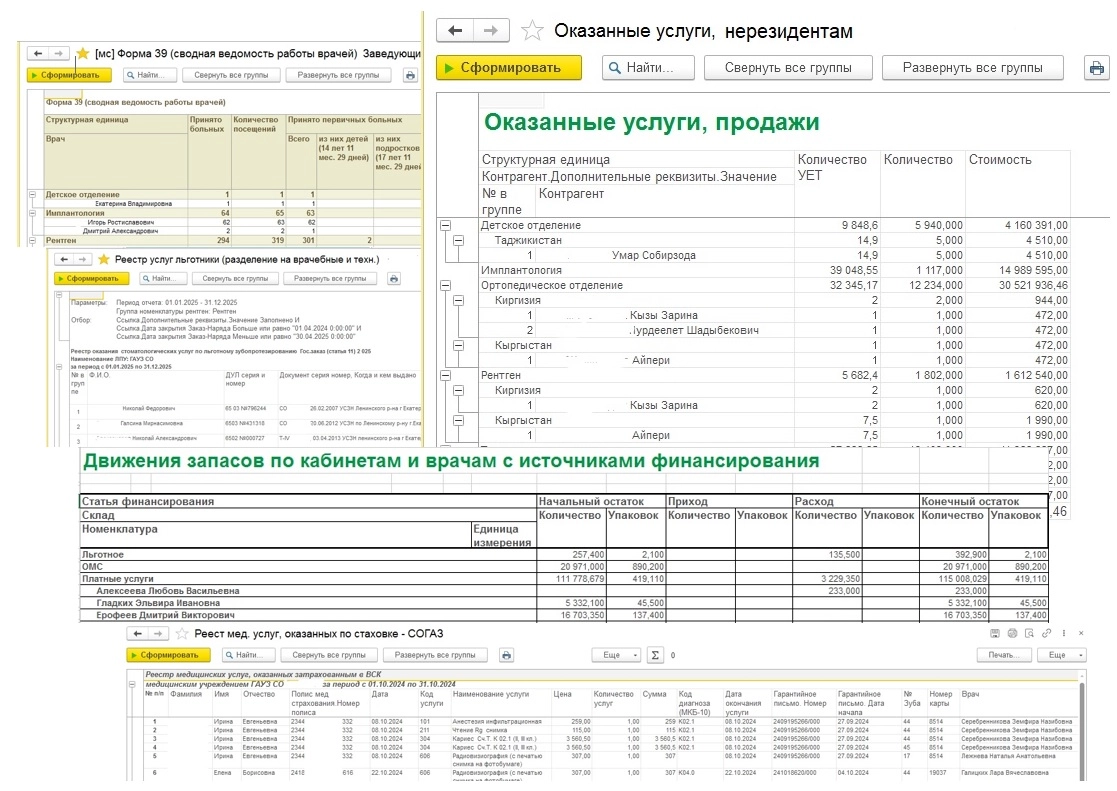This screenshot has height=791, width=1117.
Task: Click print icon in Оказанные услуги, нерезидентам toolbar
Action: 1097,68
